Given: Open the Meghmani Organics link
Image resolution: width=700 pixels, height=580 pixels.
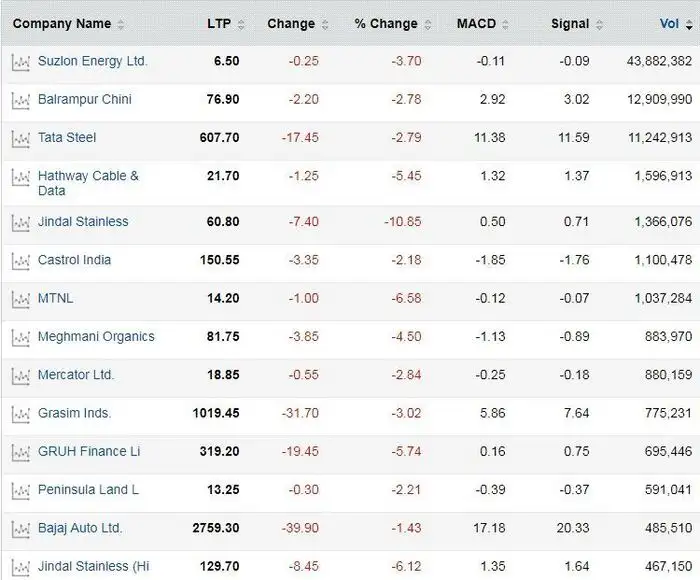Looking at the screenshot, I should (96, 337).
